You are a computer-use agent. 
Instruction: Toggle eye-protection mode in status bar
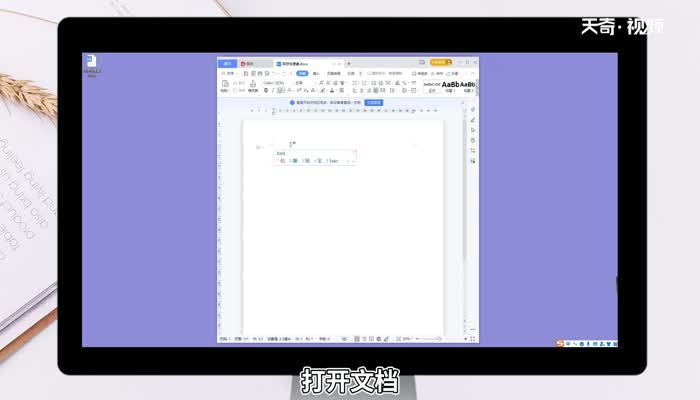click(345, 339)
